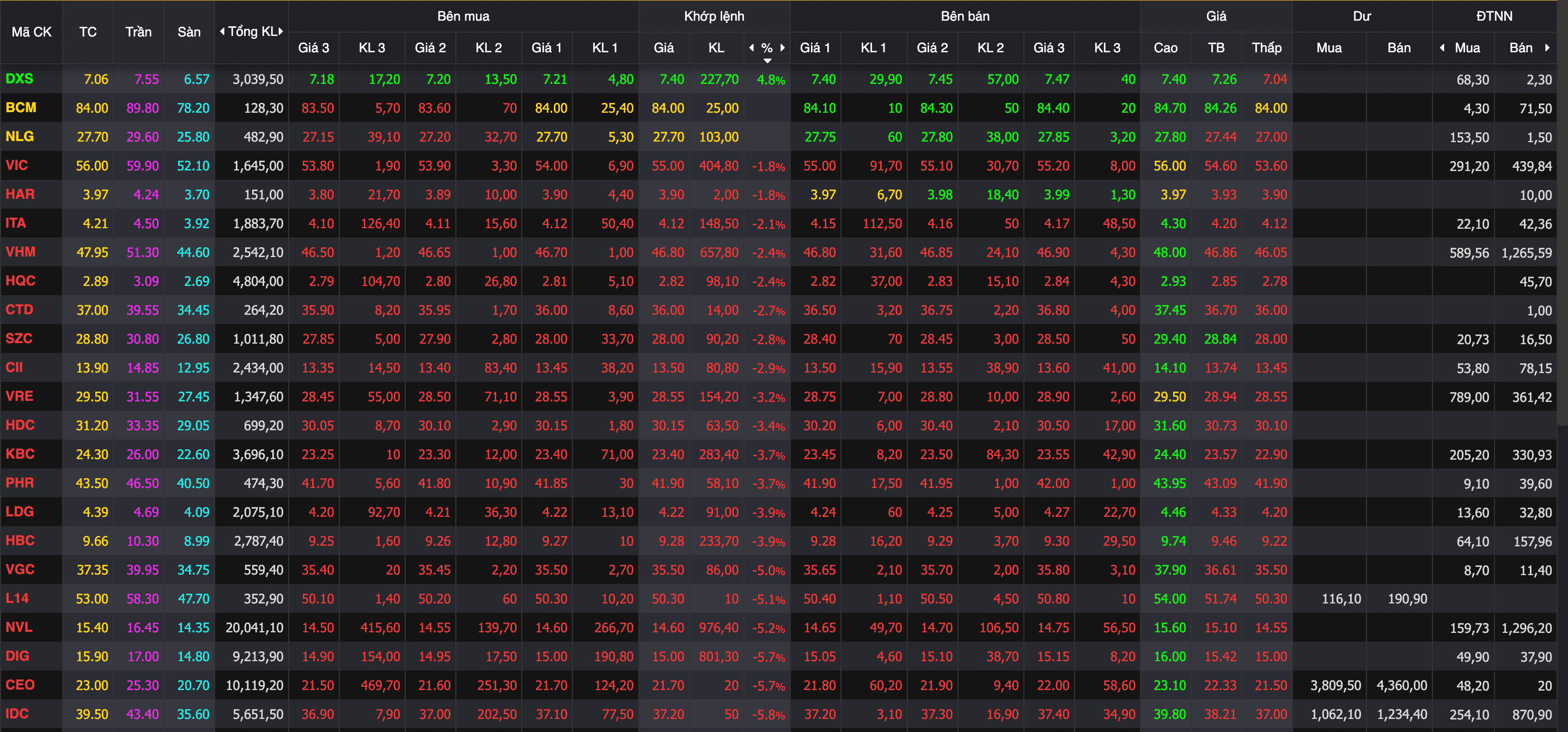This screenshot has width=1568, height=732.
Task: Select the PHR ticker
Action: point(20,483)
